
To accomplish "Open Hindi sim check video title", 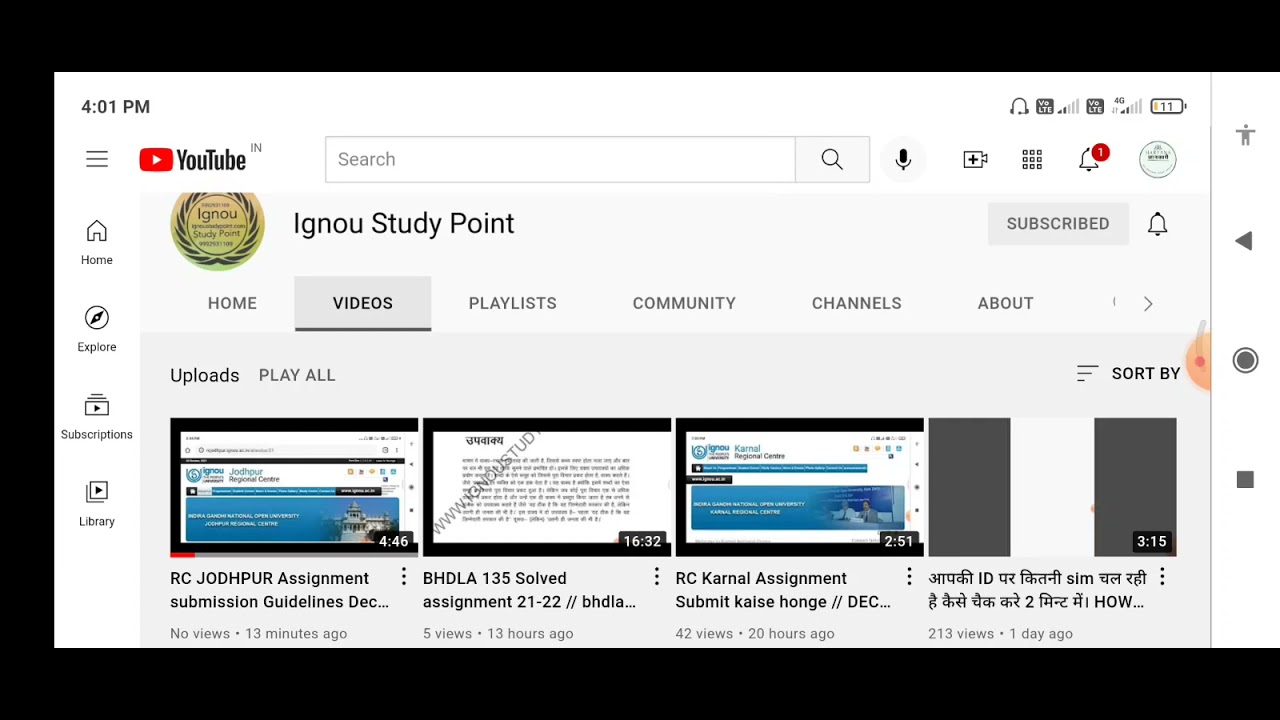I will click(x=1037, y=590).
